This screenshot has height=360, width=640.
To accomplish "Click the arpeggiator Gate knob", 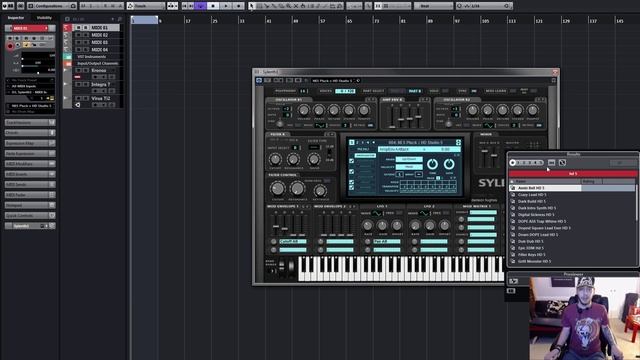I will pyautogui.click(x=449, y=164).
